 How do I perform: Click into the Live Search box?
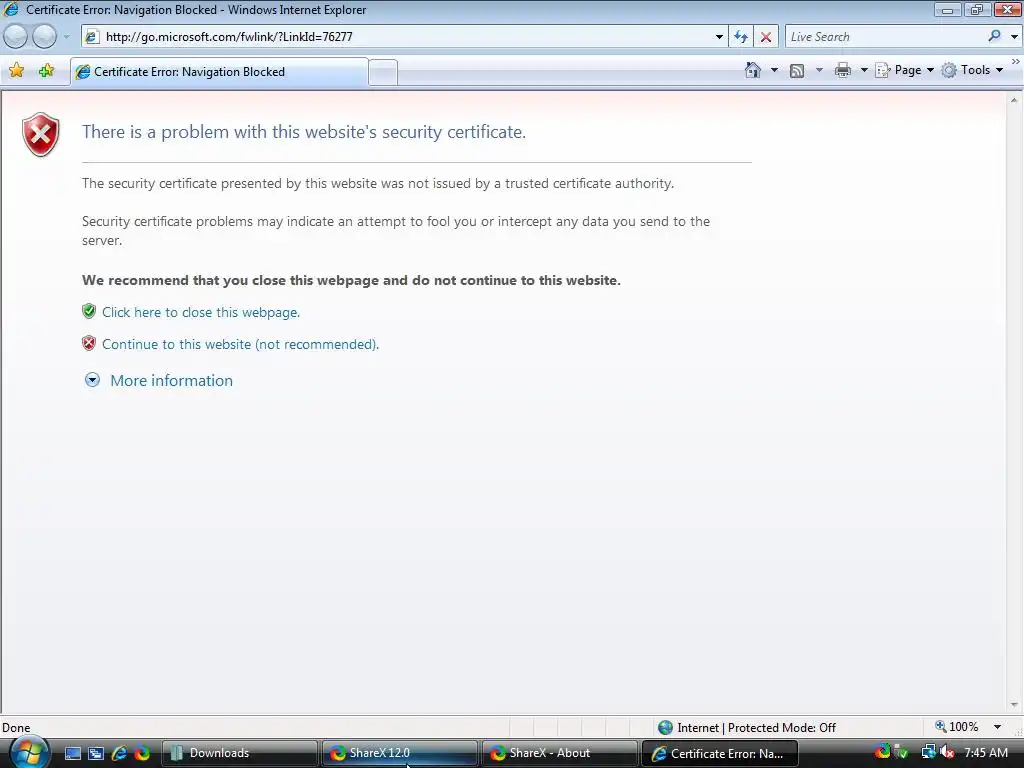pos(885,37)
